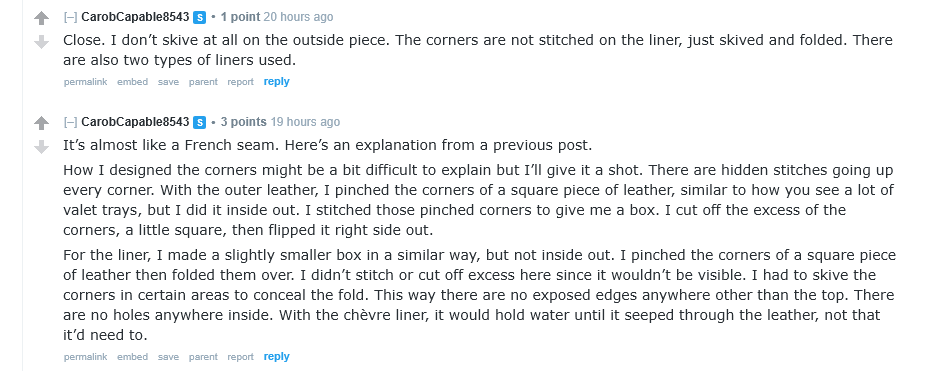Click the submitter S badge on first comment
The width and height of the screenshot is (935, 371).
(200, 17)
